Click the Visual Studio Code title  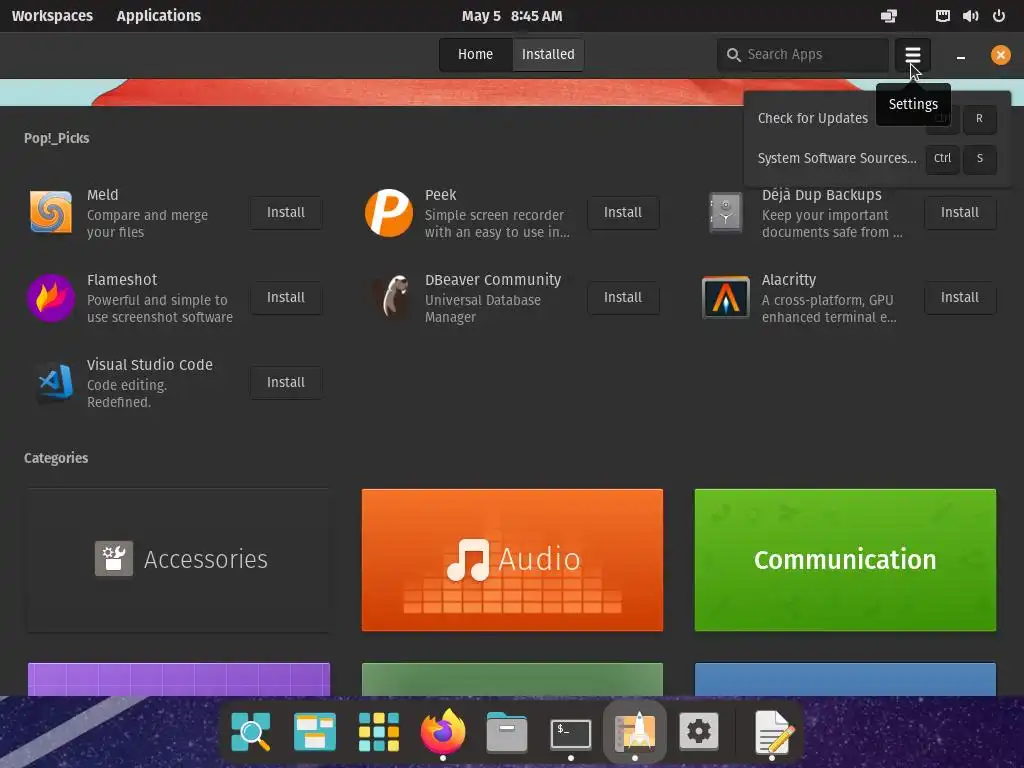click(x=150, y=364)
